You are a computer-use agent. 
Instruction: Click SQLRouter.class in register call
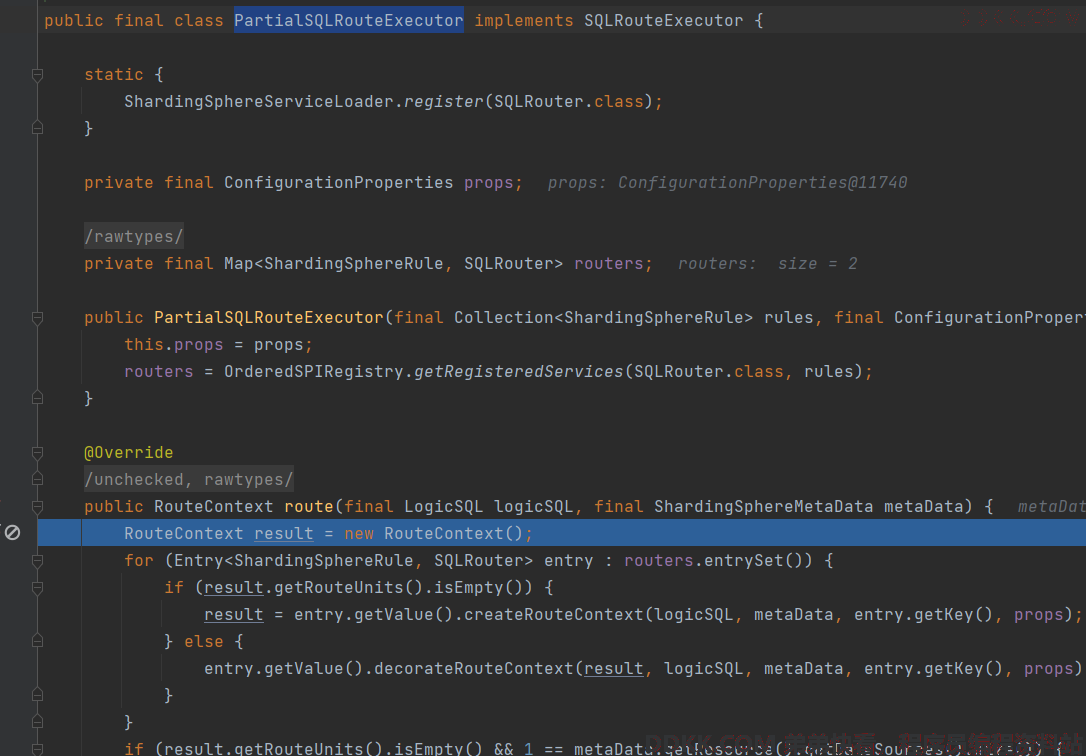tap(569, 102)
